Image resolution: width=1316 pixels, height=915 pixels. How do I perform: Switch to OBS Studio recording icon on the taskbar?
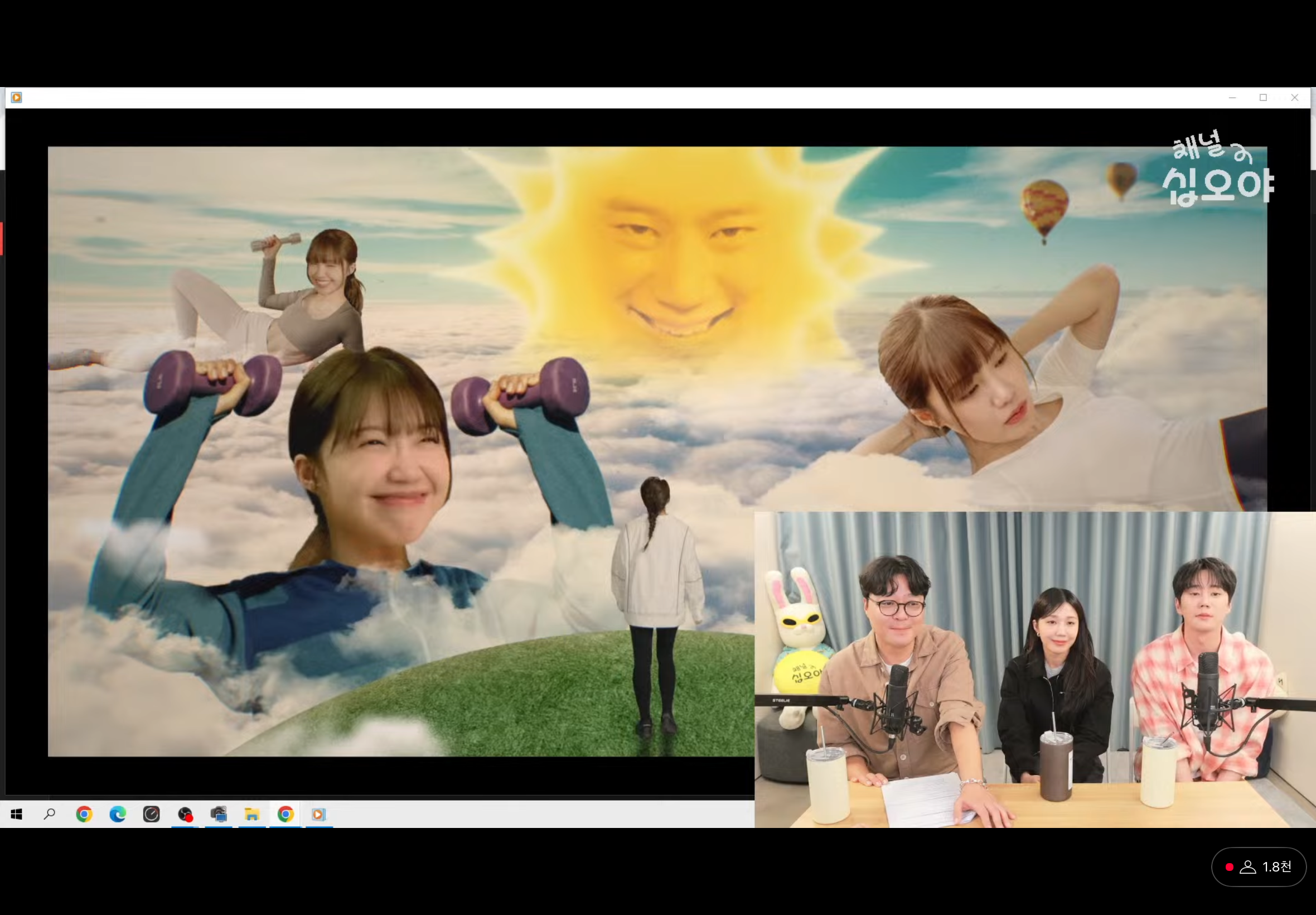pos(185,814)
